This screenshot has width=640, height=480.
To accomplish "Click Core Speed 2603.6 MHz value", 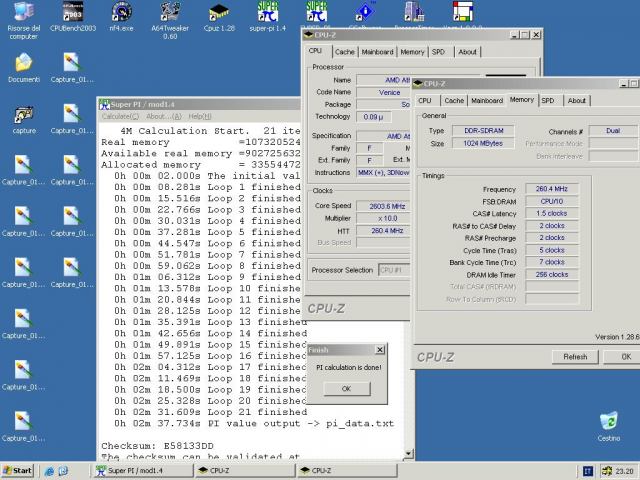I will tap(384, 206).
